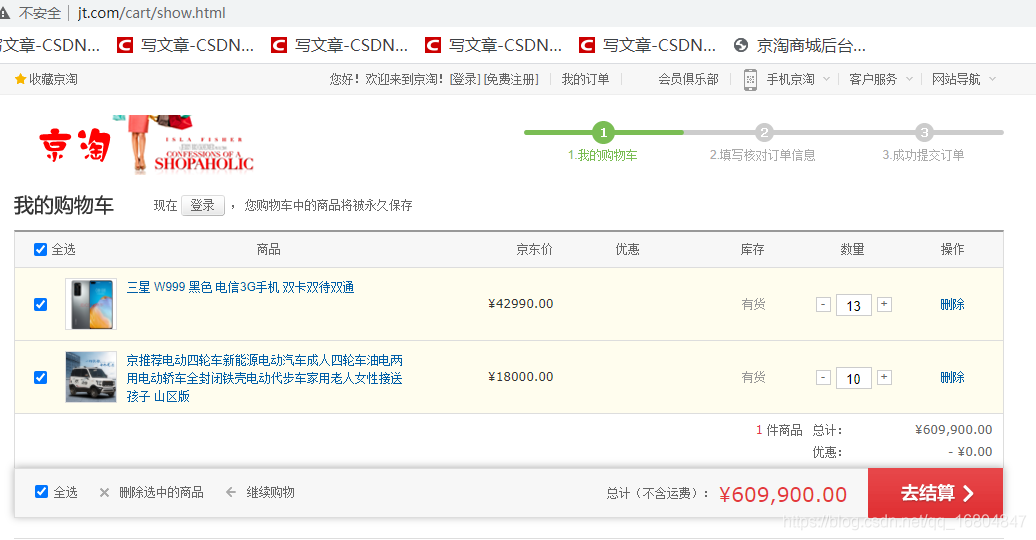Click the 数量 column header
This screenshot has height=540, width=1036.
pyautogui.click(x=852, y=249)
